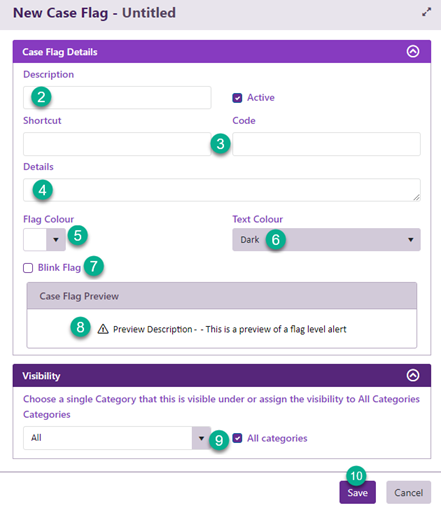Collapse the Case Flag Details section

413,51
